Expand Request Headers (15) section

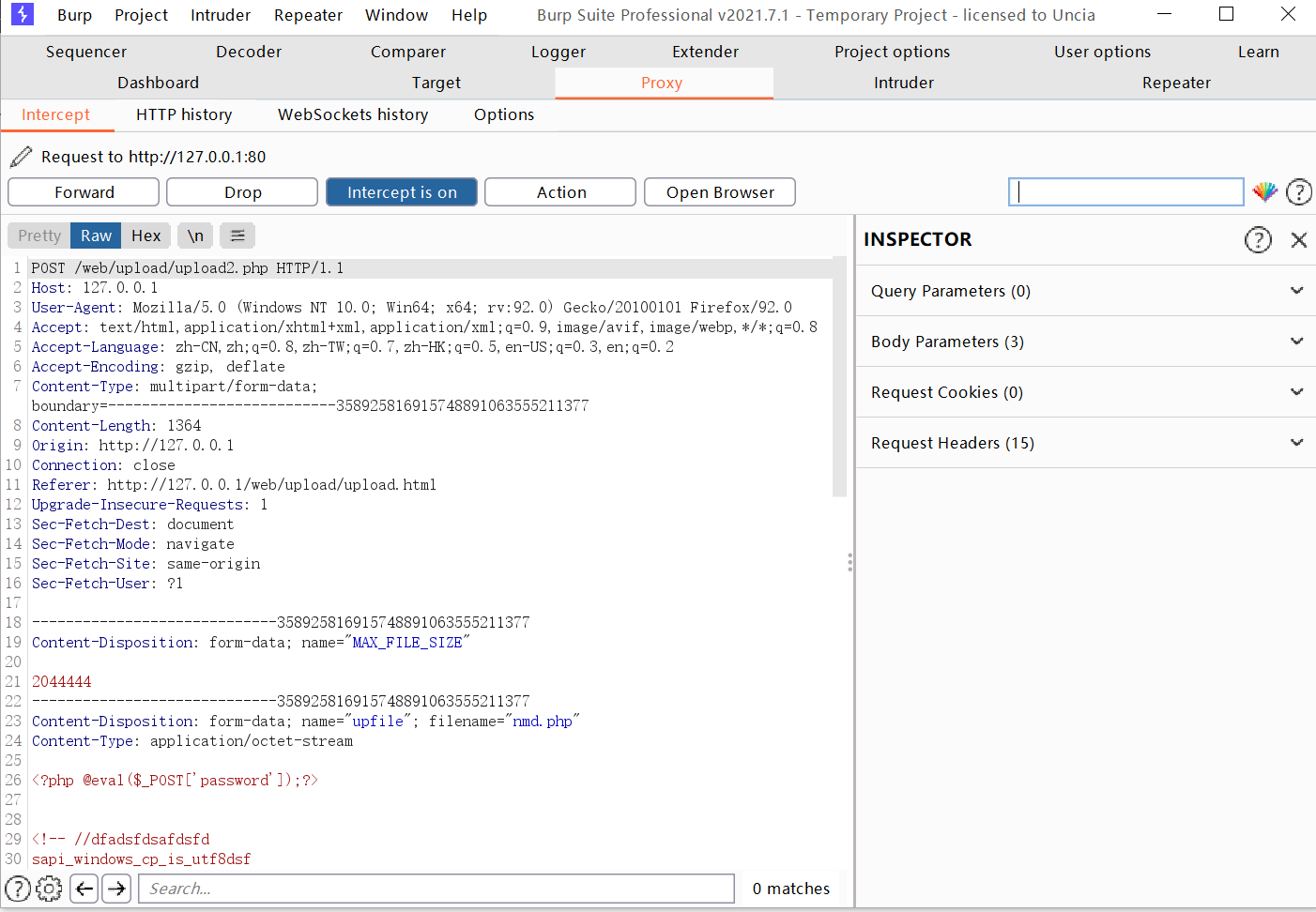[x=1085, y=443]
